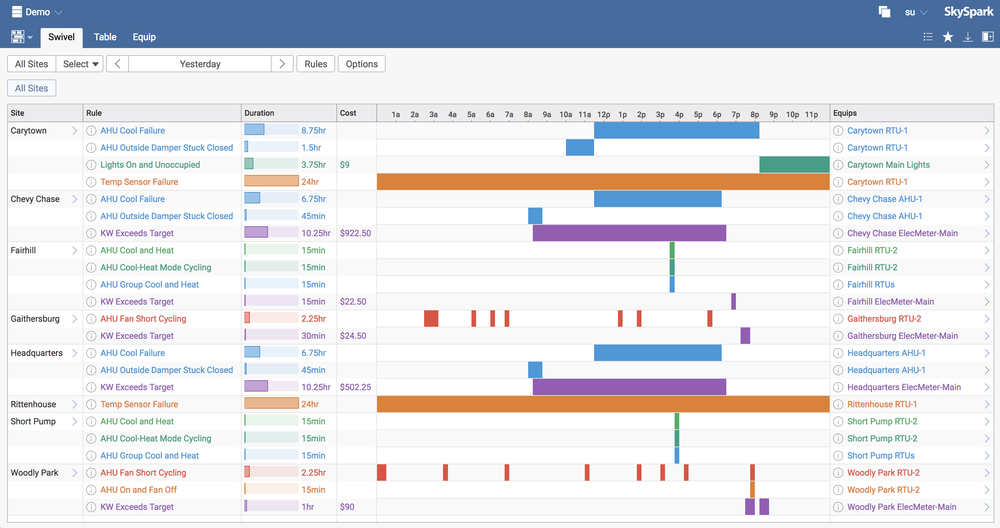The image size is (1000, 528).
Task: Click info icon beside Gaithersburg RTU-2 equip
Action: click(838, 319)
